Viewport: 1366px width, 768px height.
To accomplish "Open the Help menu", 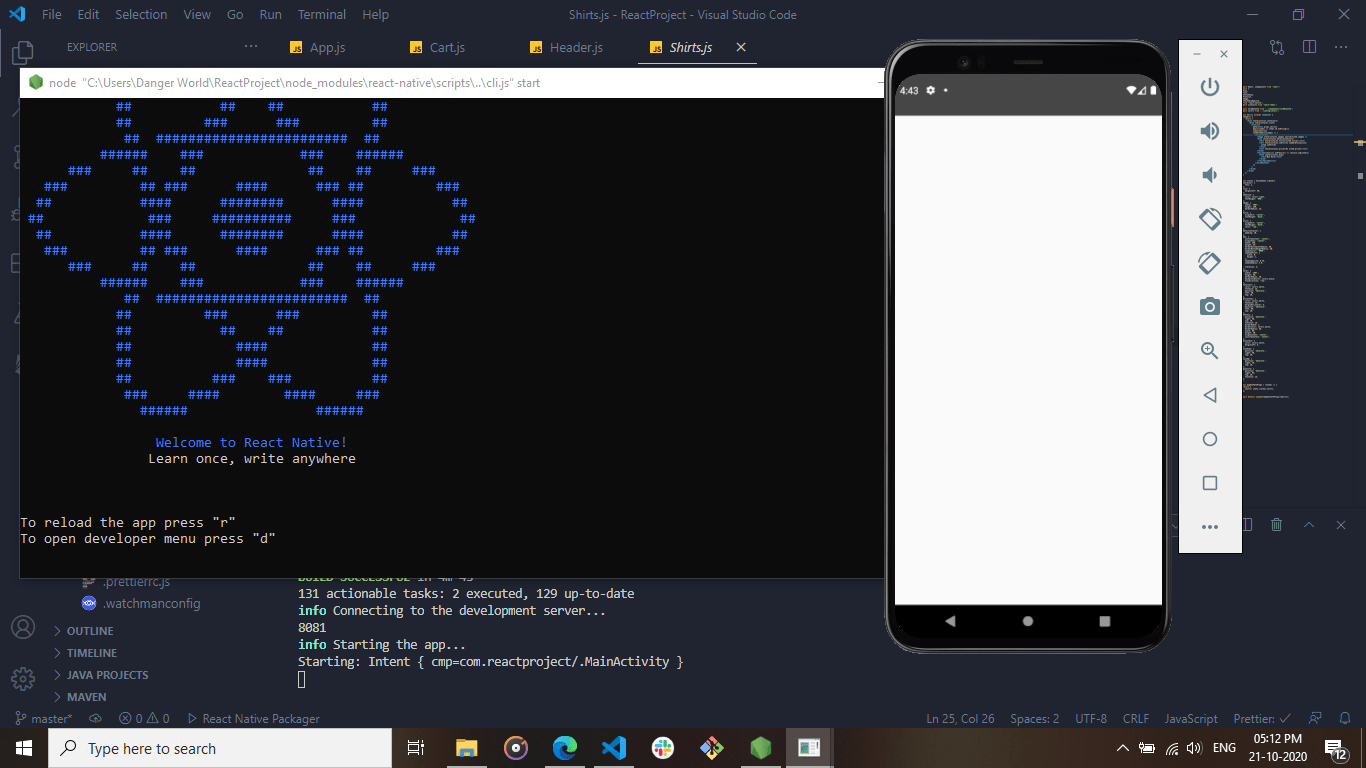I will (x=376, y=15).
